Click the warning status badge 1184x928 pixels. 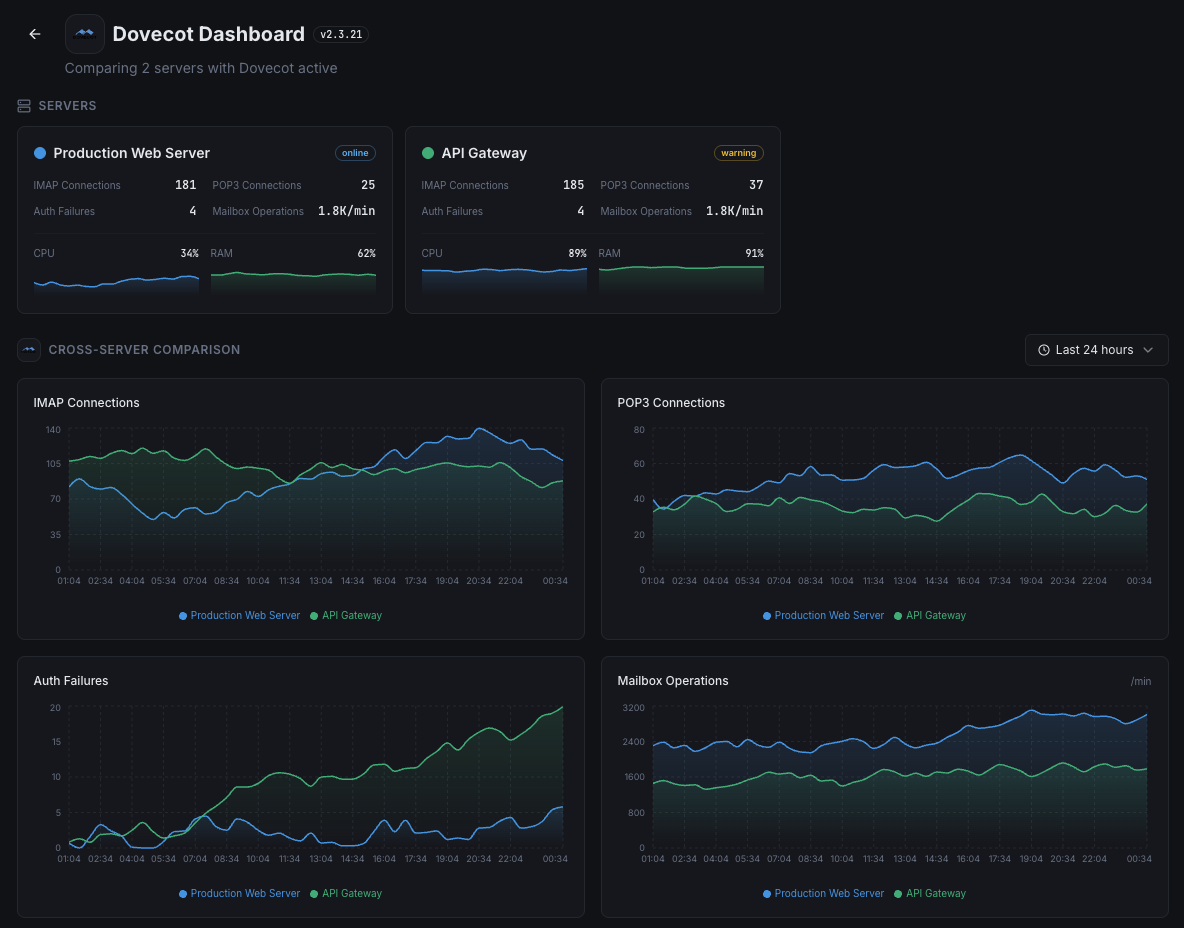click(x=739, y=153)
